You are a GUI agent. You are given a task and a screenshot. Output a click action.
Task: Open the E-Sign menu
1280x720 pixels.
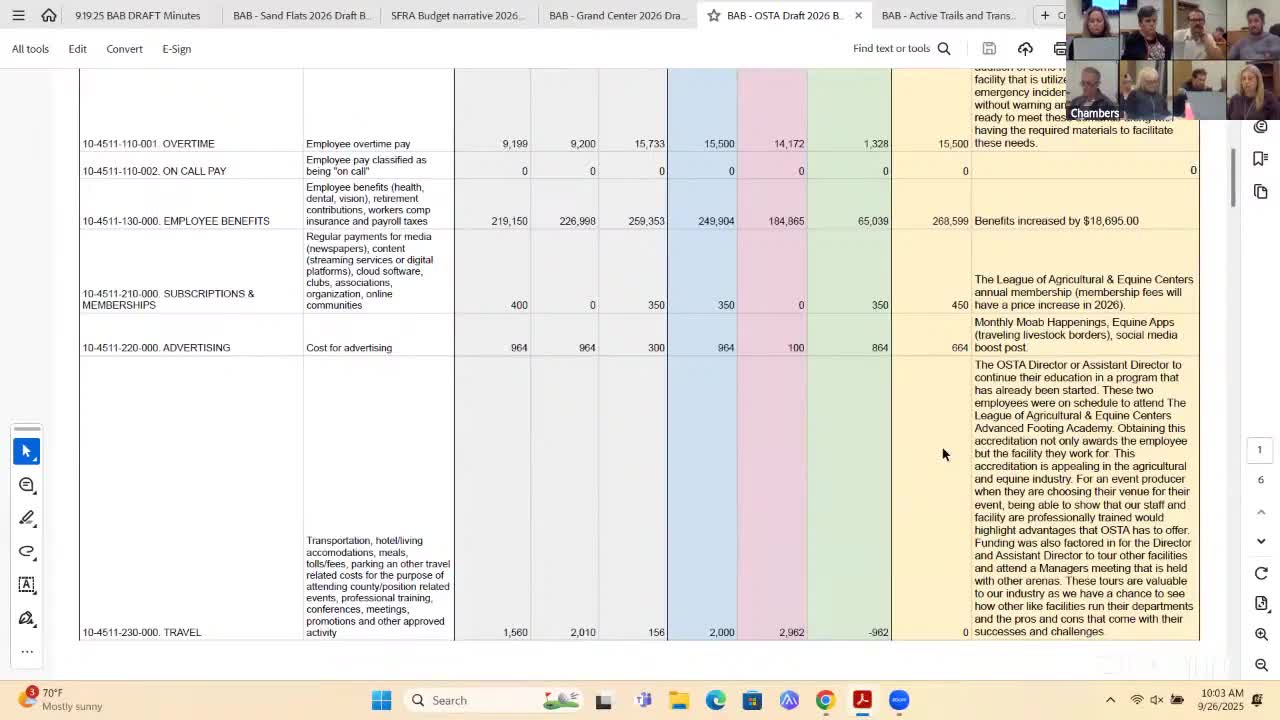(176, 48)
